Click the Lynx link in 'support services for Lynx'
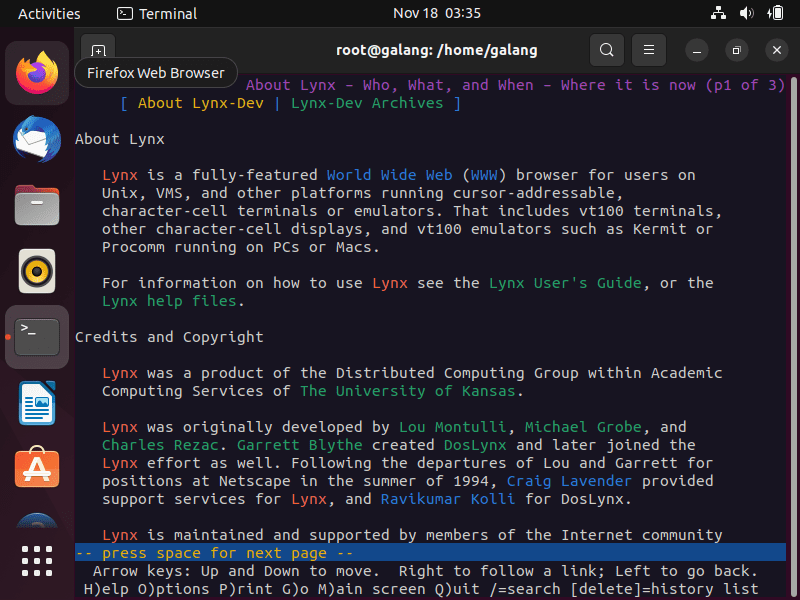This screenshot has width=800, height=600. point(309,499)
